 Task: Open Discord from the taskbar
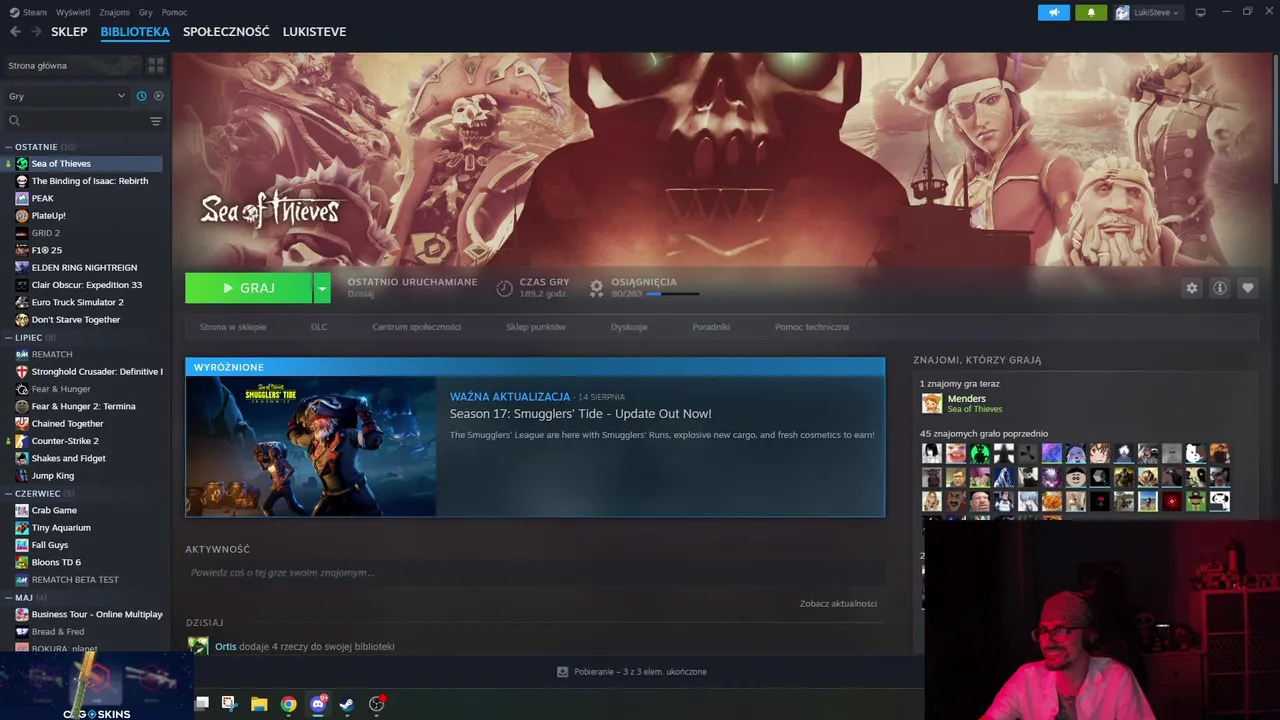[318, 704]
